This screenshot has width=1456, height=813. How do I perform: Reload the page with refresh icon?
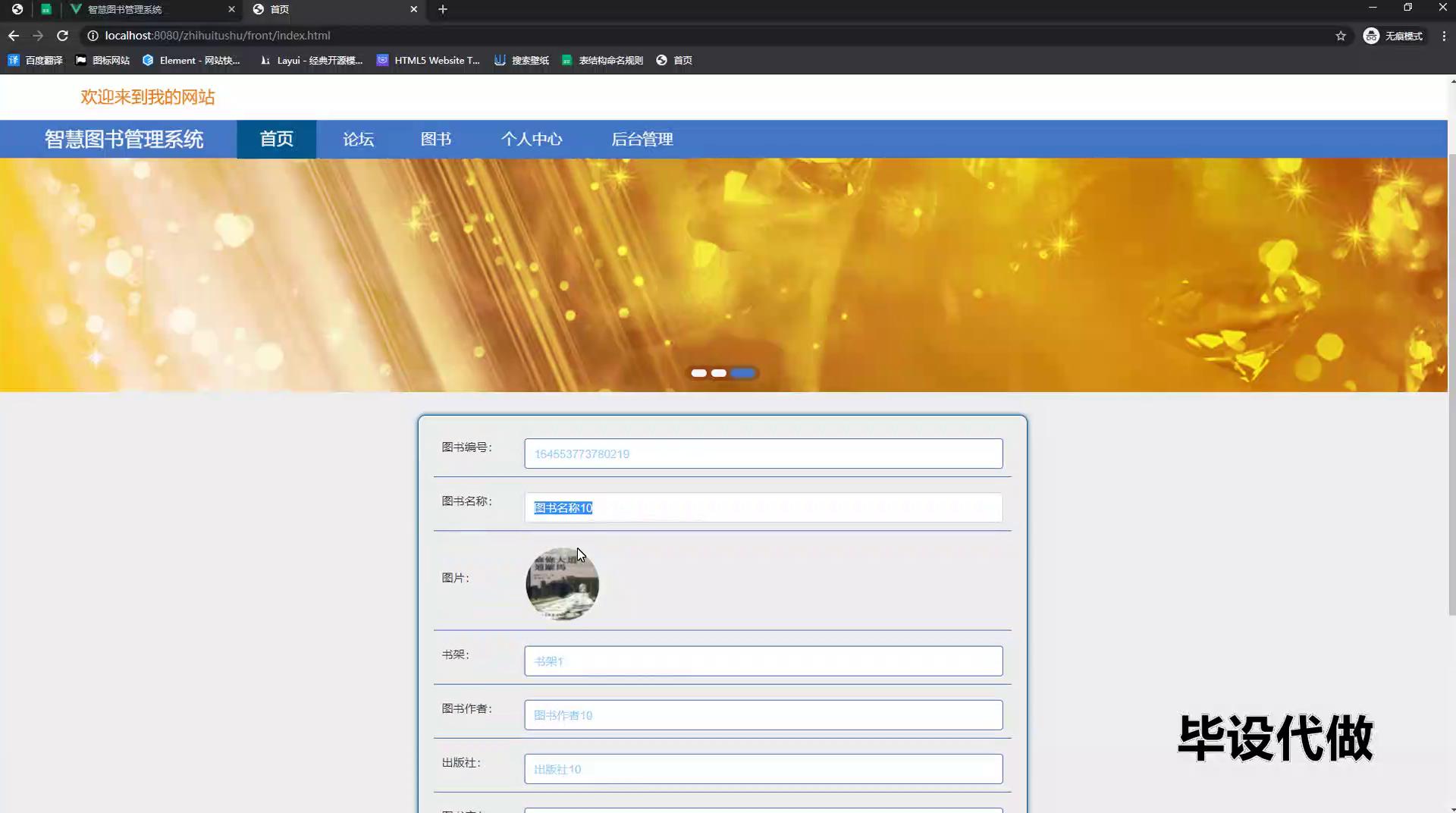pos(63,36)
